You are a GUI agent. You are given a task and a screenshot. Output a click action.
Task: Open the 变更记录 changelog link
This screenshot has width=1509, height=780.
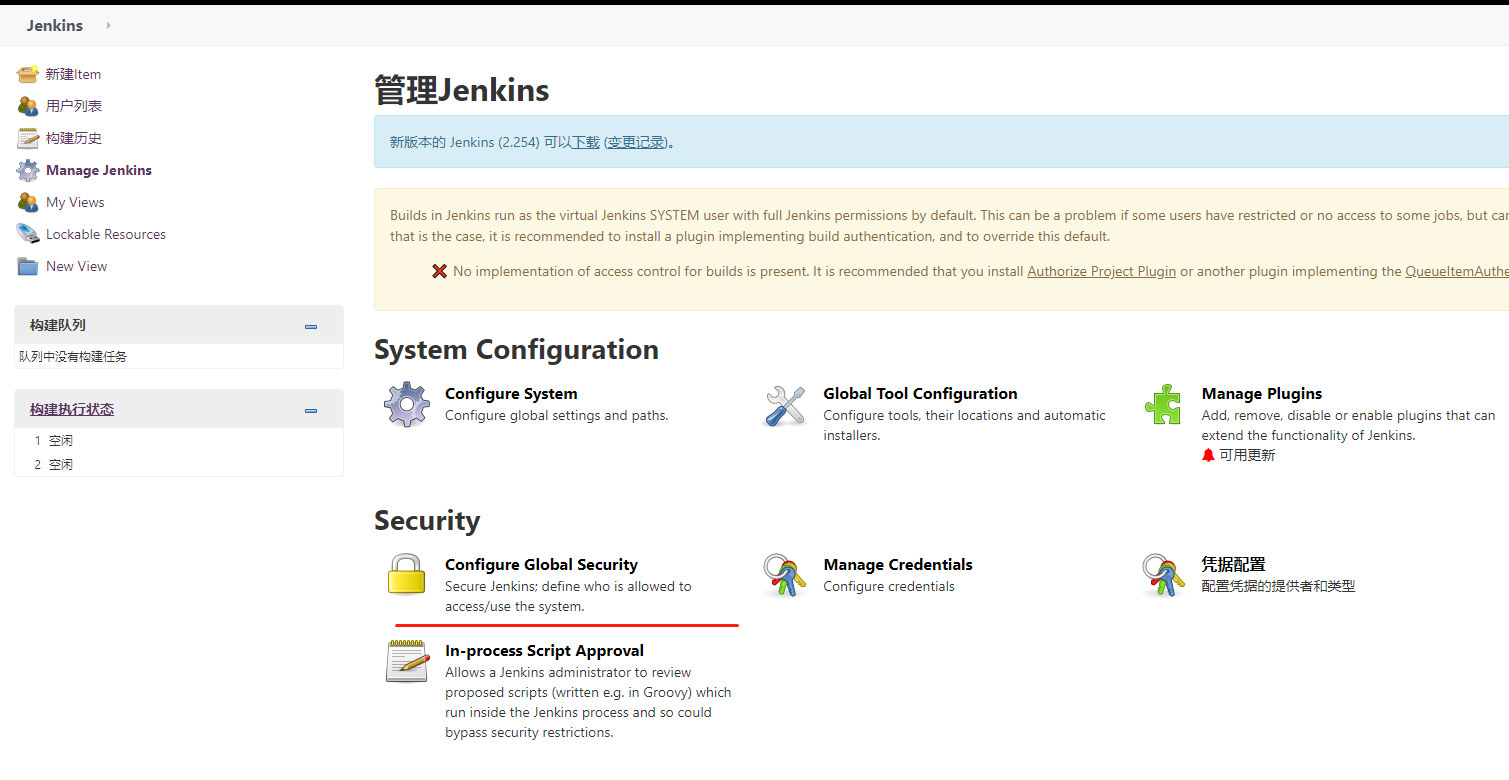pyautogui.click(x=636, y=142)
